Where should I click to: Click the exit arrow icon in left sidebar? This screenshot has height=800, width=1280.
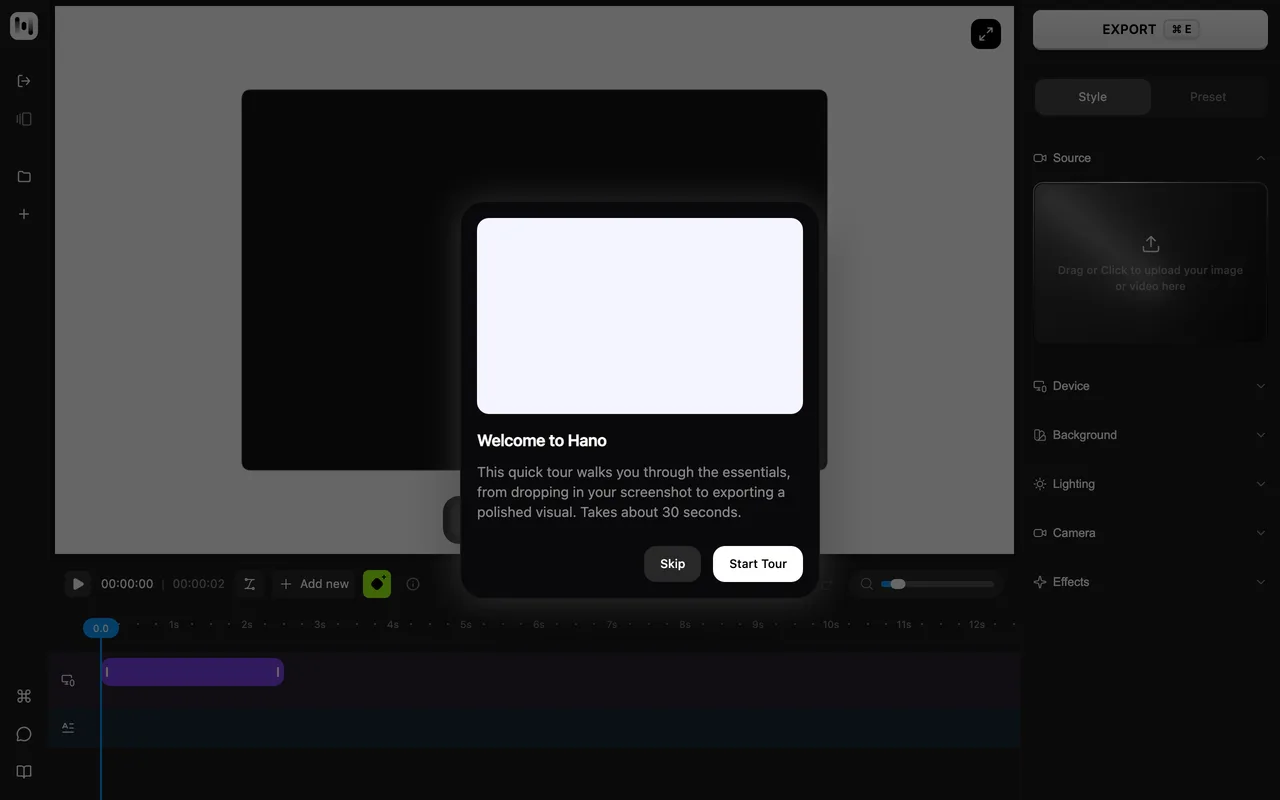(24, 81)
